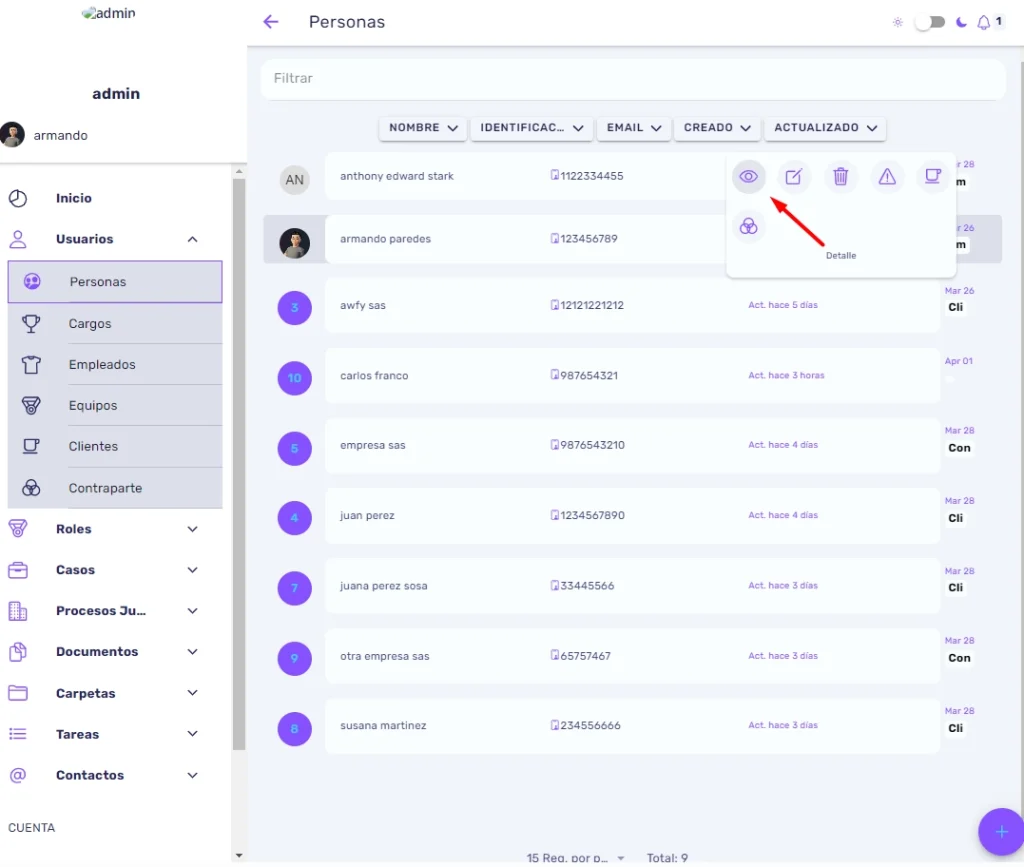Click the warning triangle action icon
The width and height of the screenshot is (1024, 867).
(x=887, y=176)
